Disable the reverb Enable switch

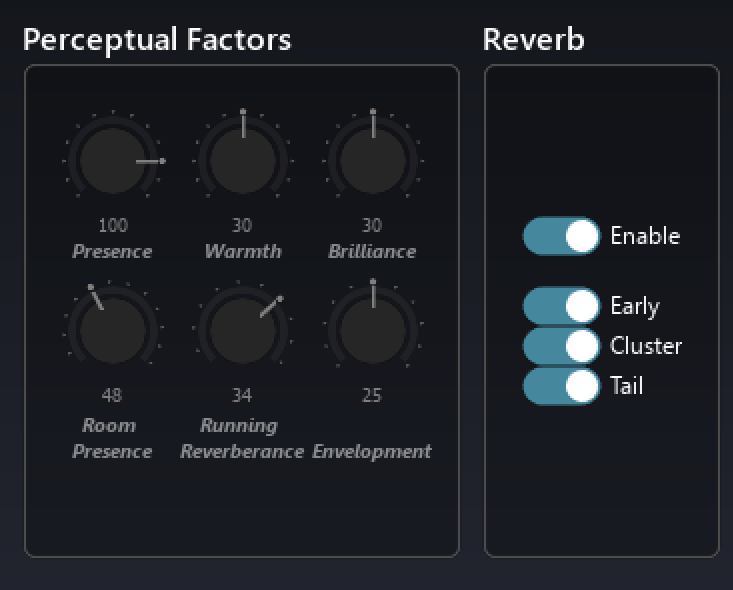[x=561, y=237]
